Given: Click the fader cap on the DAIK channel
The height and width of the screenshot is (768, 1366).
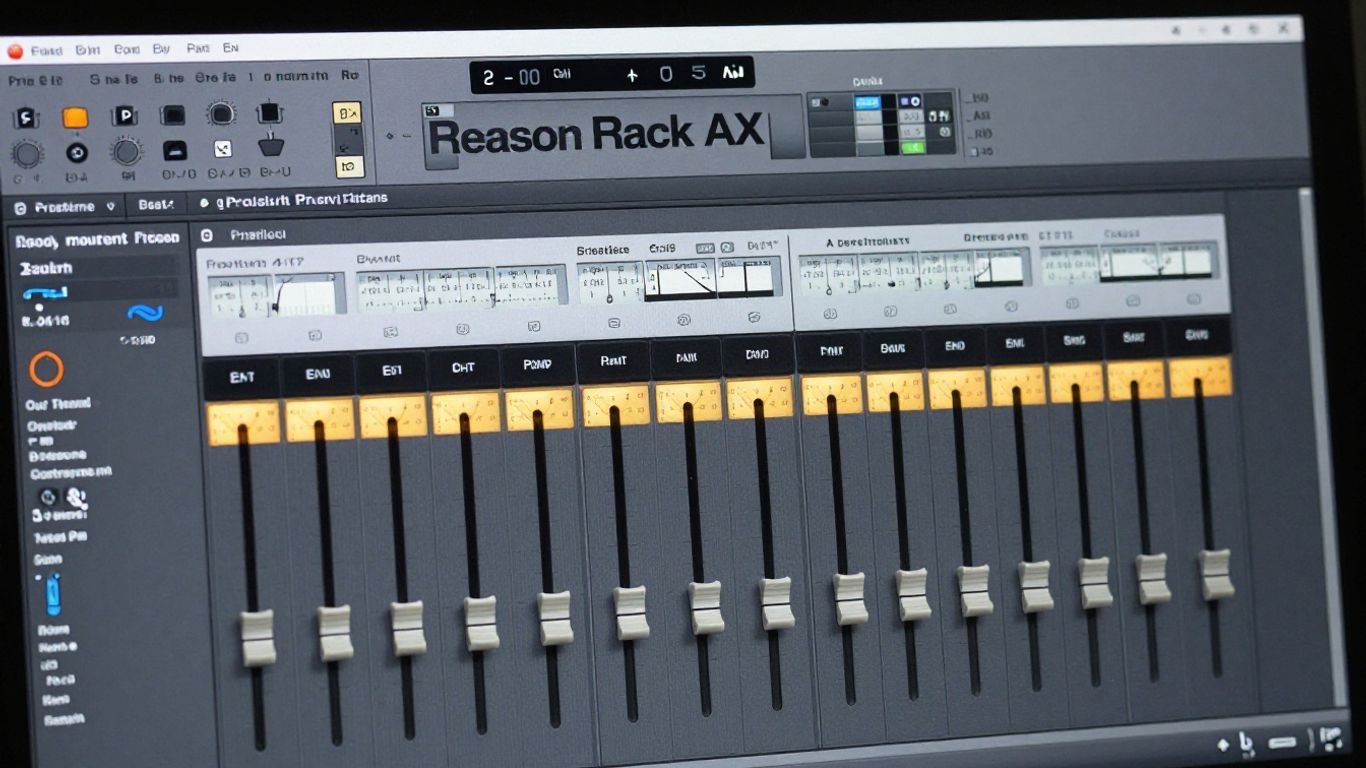Looking at the screenshot, I should pos(705,608).
